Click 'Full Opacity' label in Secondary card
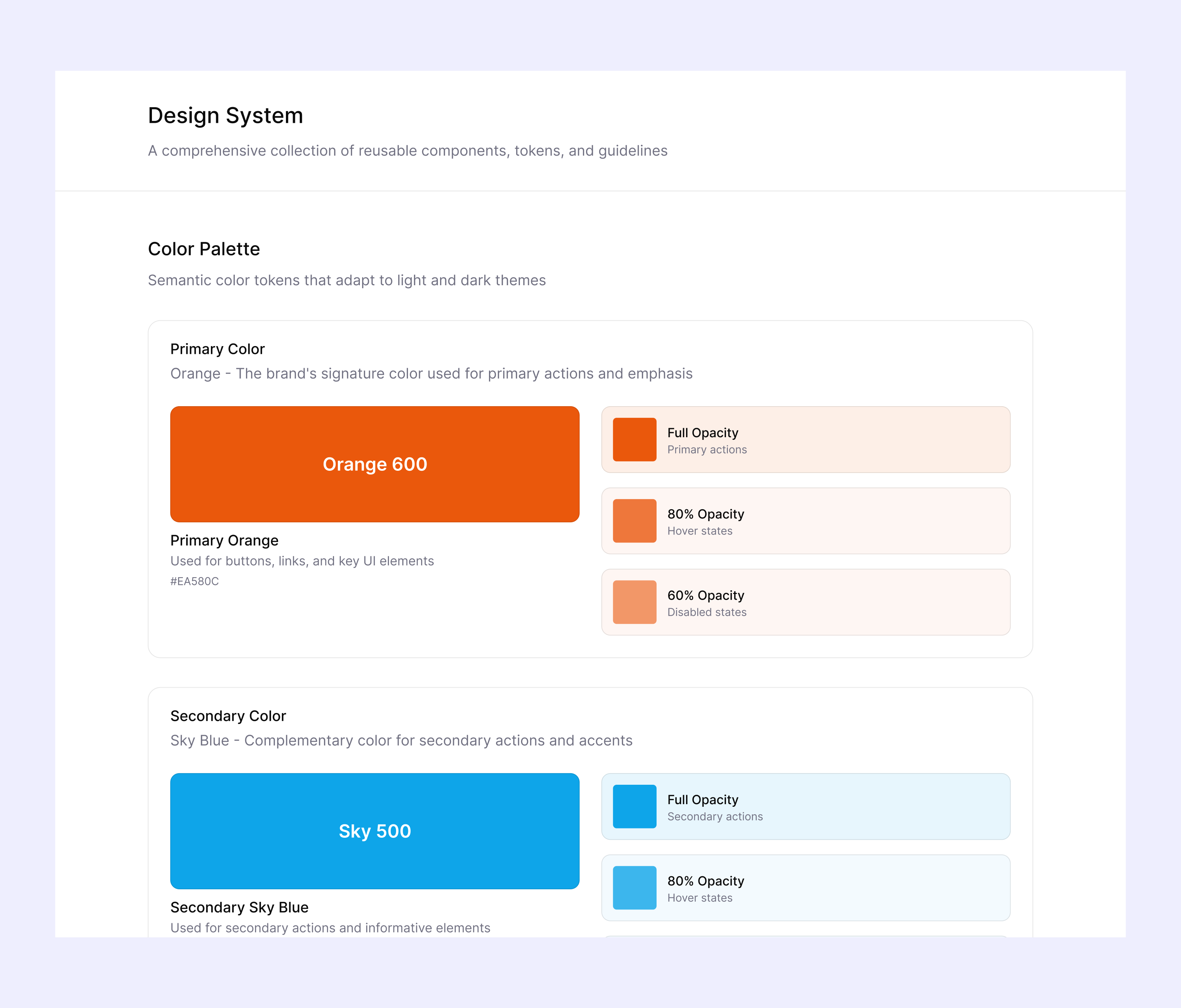 click(x=703, y=800)
